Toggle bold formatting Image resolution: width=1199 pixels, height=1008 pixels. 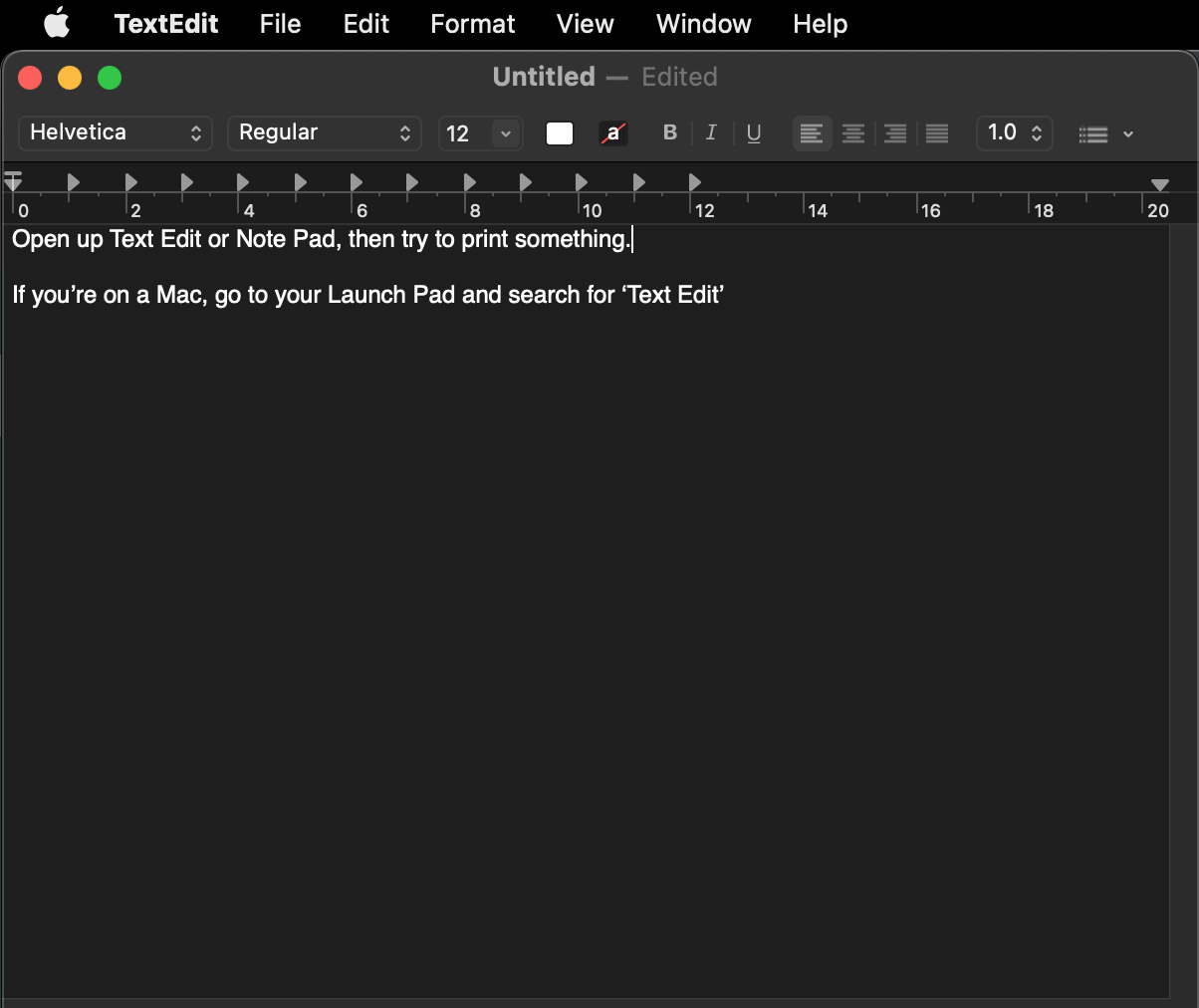click(x=670, y=132)
